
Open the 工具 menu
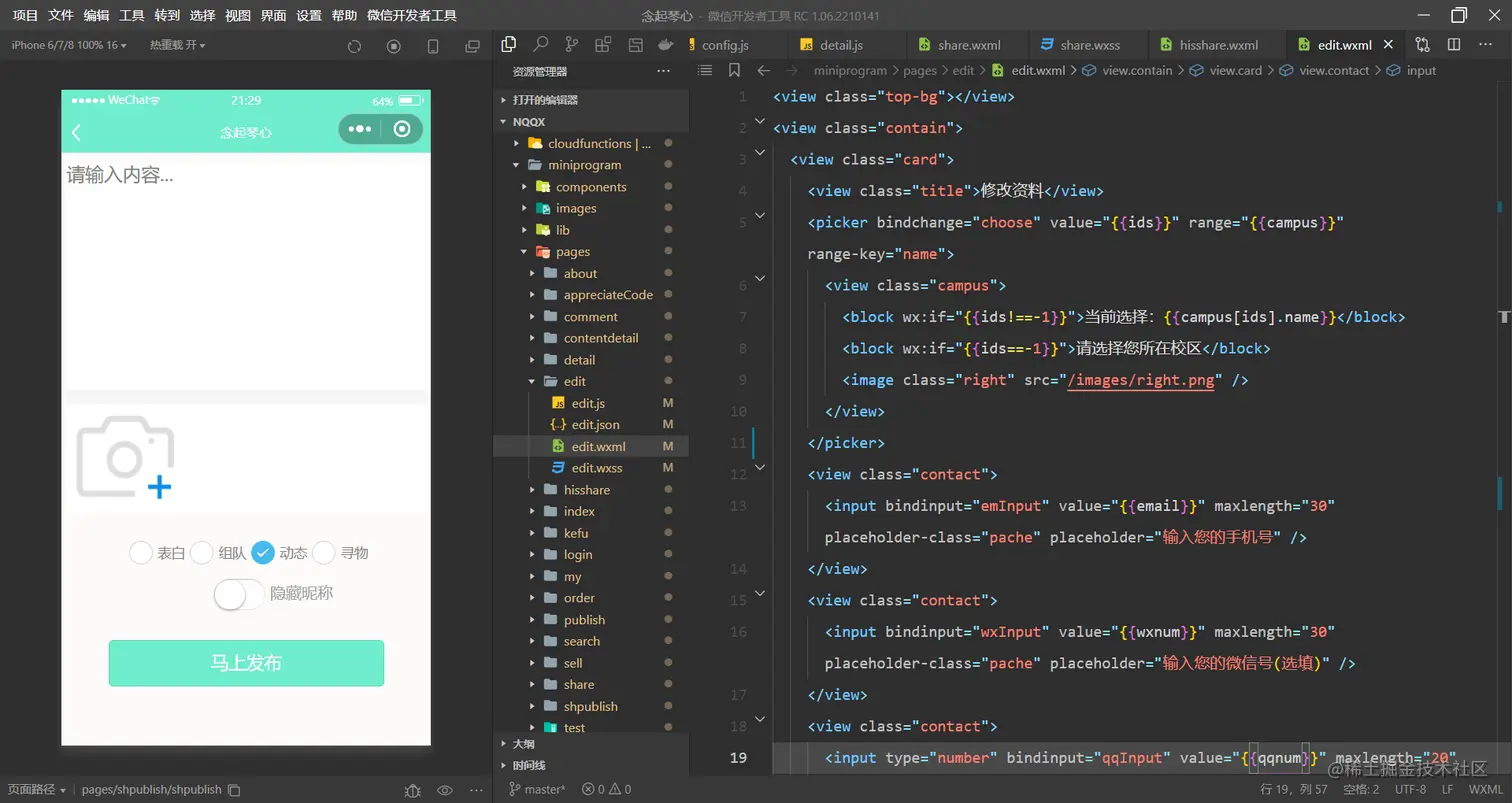132,15
